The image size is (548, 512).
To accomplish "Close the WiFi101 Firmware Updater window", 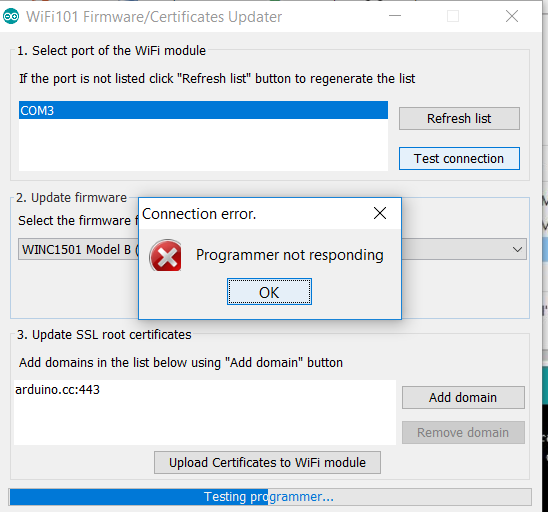I will 512,16.
